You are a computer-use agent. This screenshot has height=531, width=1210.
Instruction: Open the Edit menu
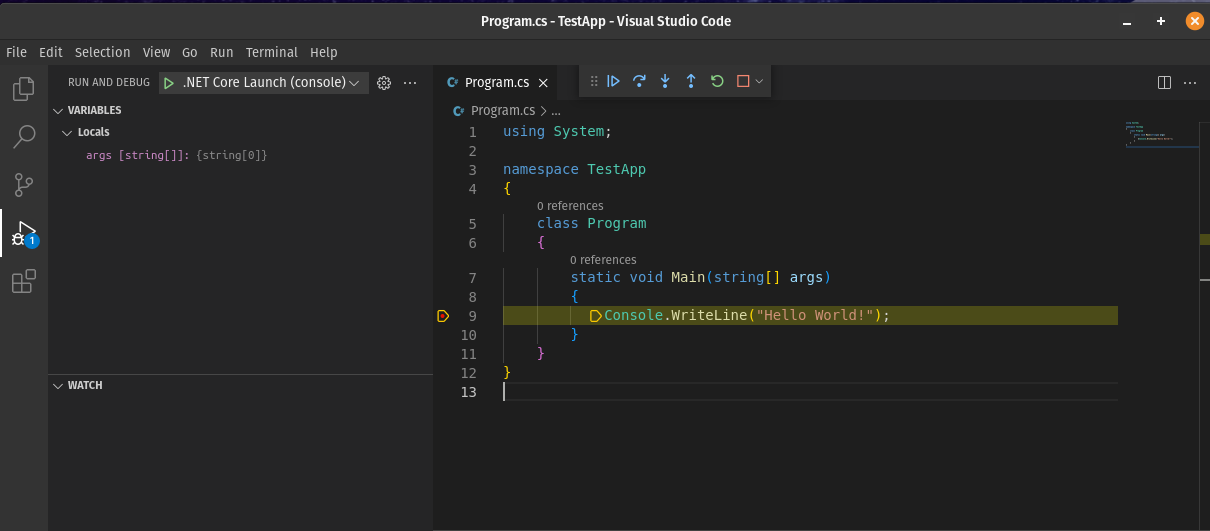(51, 52)
